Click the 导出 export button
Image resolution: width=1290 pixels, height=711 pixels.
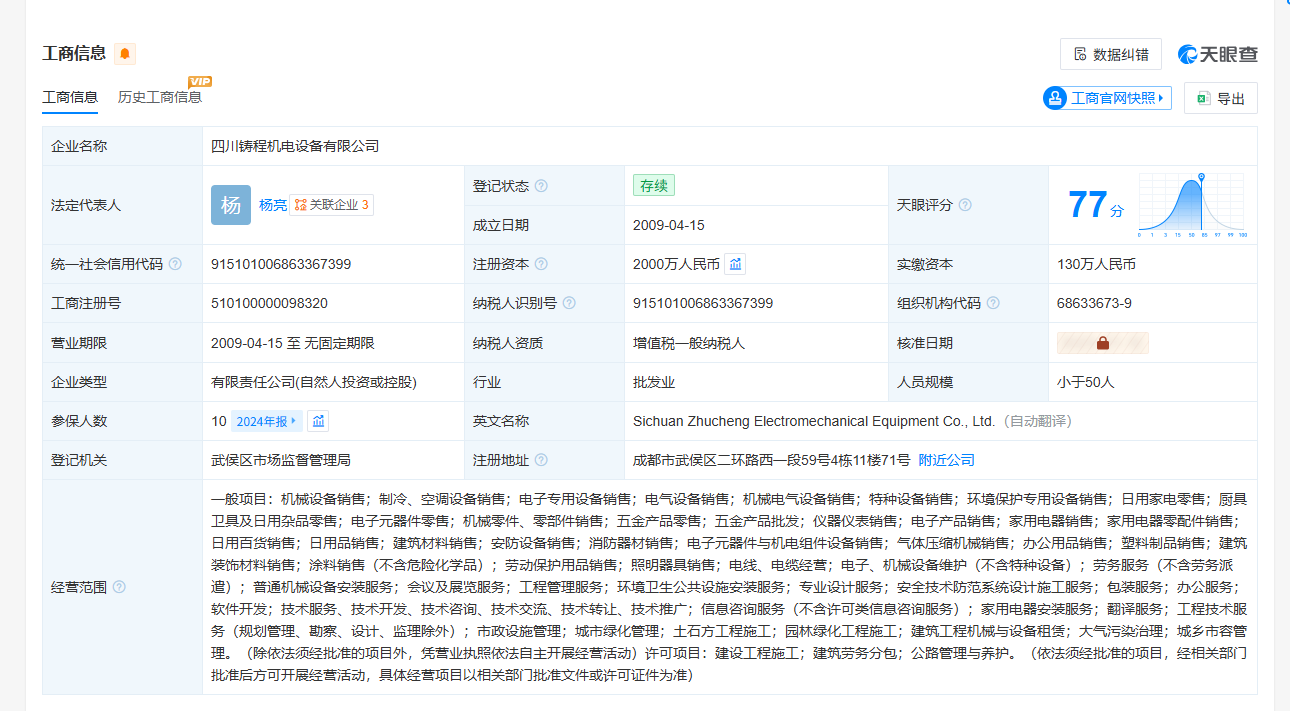tap(1220, 98)
